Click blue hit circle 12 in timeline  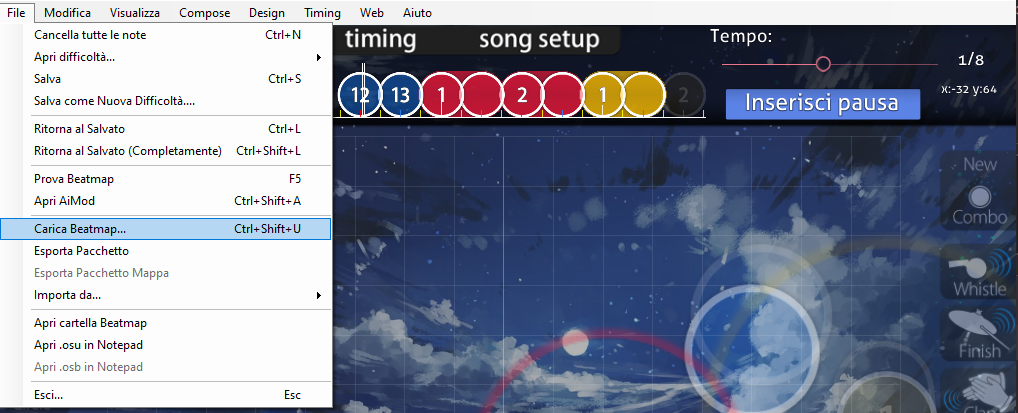pyautogui.click(x=359, y=95)
